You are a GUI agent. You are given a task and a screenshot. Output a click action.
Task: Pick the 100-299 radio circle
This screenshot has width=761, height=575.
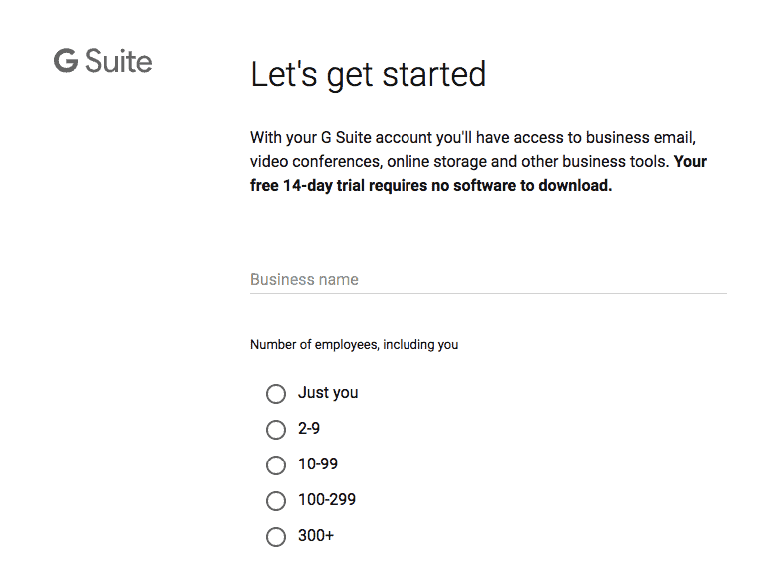[x=276, y=501]
